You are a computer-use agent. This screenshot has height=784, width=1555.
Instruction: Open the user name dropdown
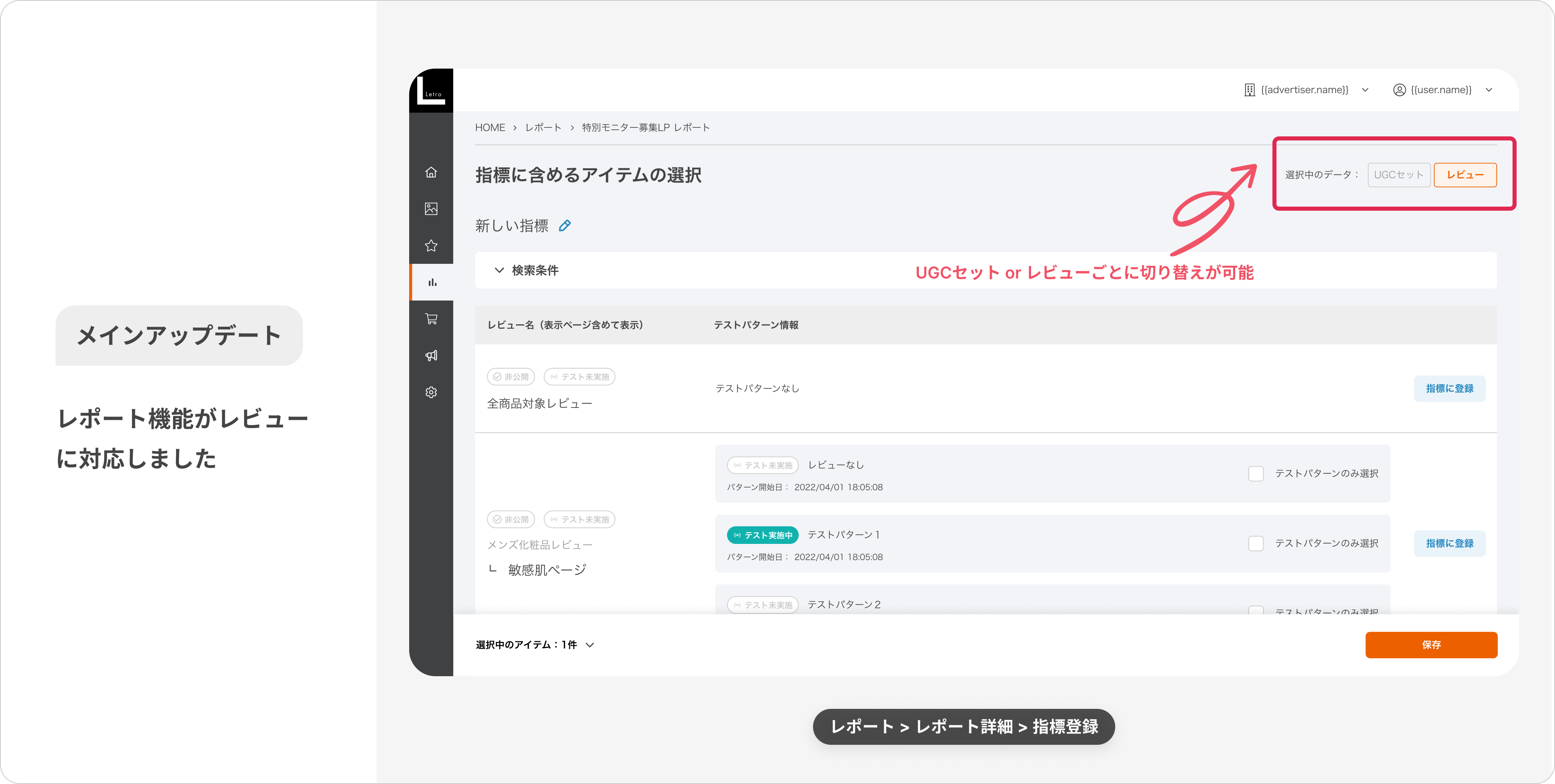tap(1443, 90)
